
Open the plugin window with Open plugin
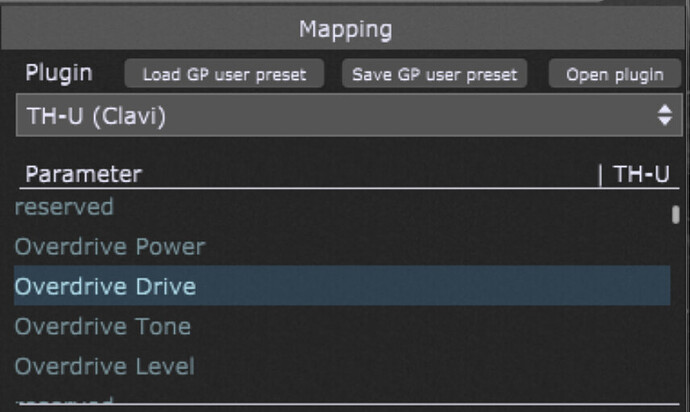click(614, 74)
